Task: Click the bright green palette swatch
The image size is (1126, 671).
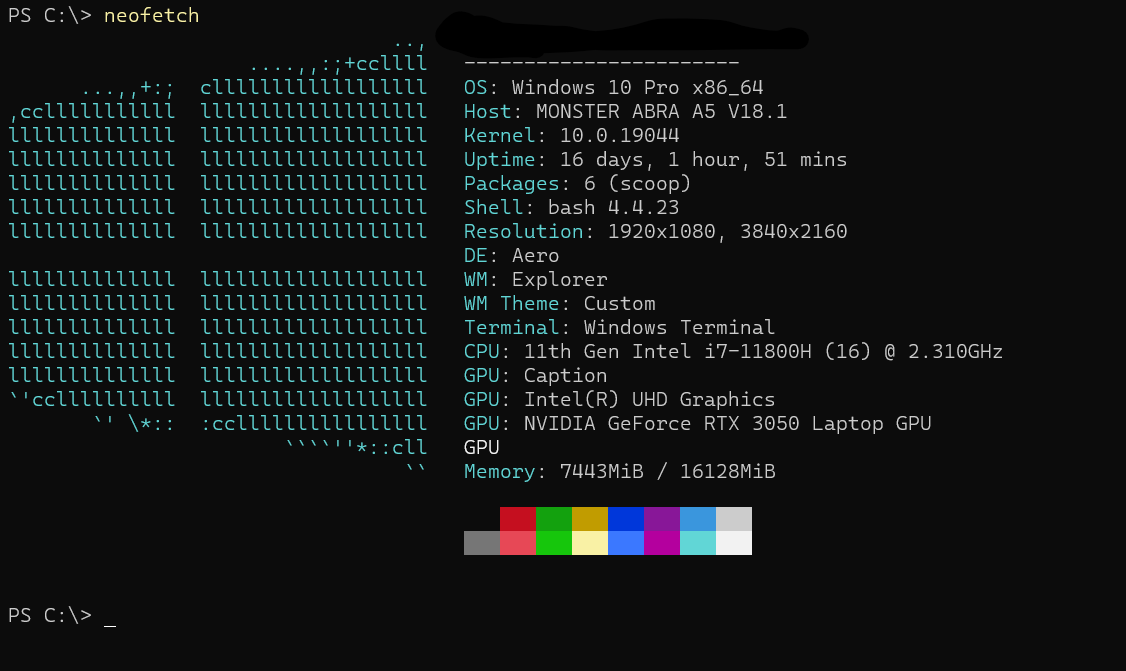Action: tap(554, 543)
